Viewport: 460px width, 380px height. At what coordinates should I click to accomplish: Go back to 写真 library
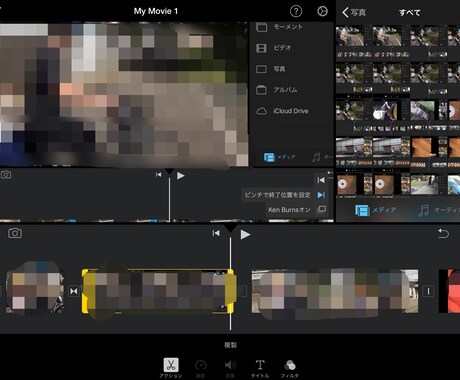354,13
